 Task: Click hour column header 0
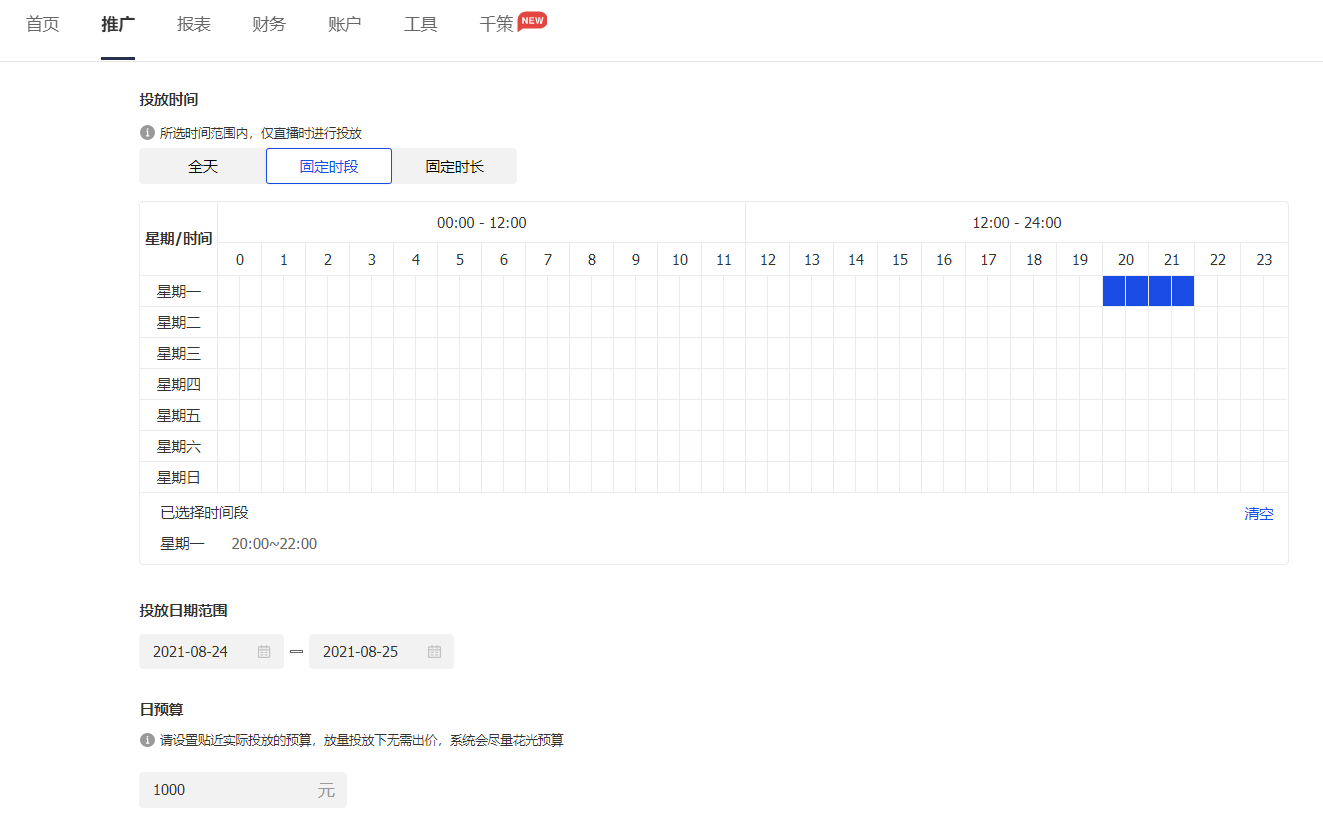point(240,260)
